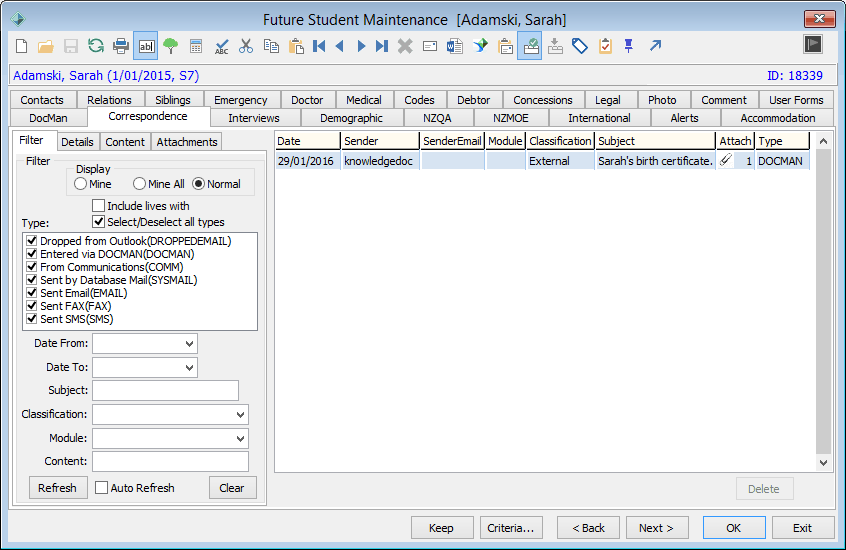
Task: Click the OK button
Action: 734,528
